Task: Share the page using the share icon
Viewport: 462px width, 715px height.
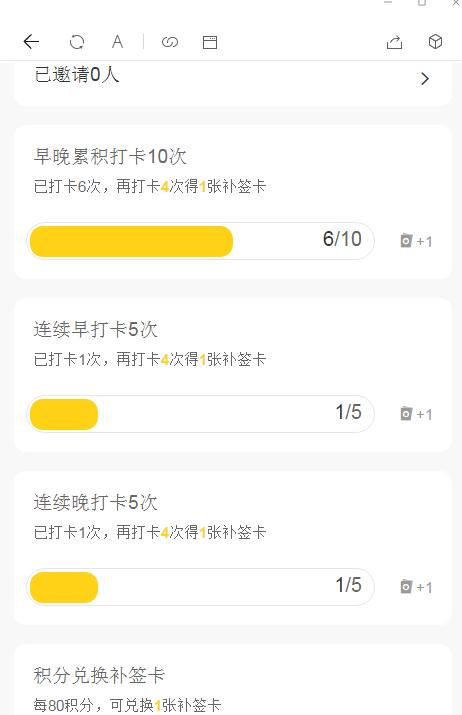Action: point(395,42)
